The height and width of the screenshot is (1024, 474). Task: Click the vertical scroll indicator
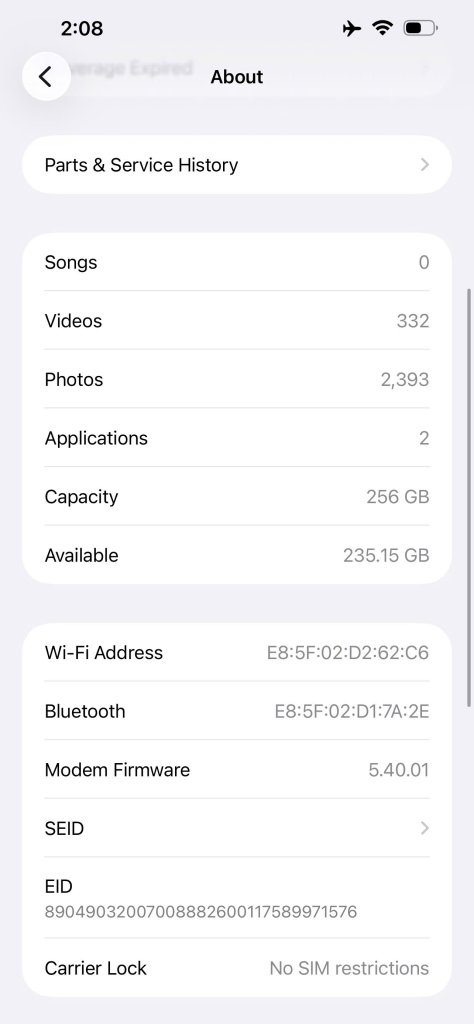(x=469, y=497)
